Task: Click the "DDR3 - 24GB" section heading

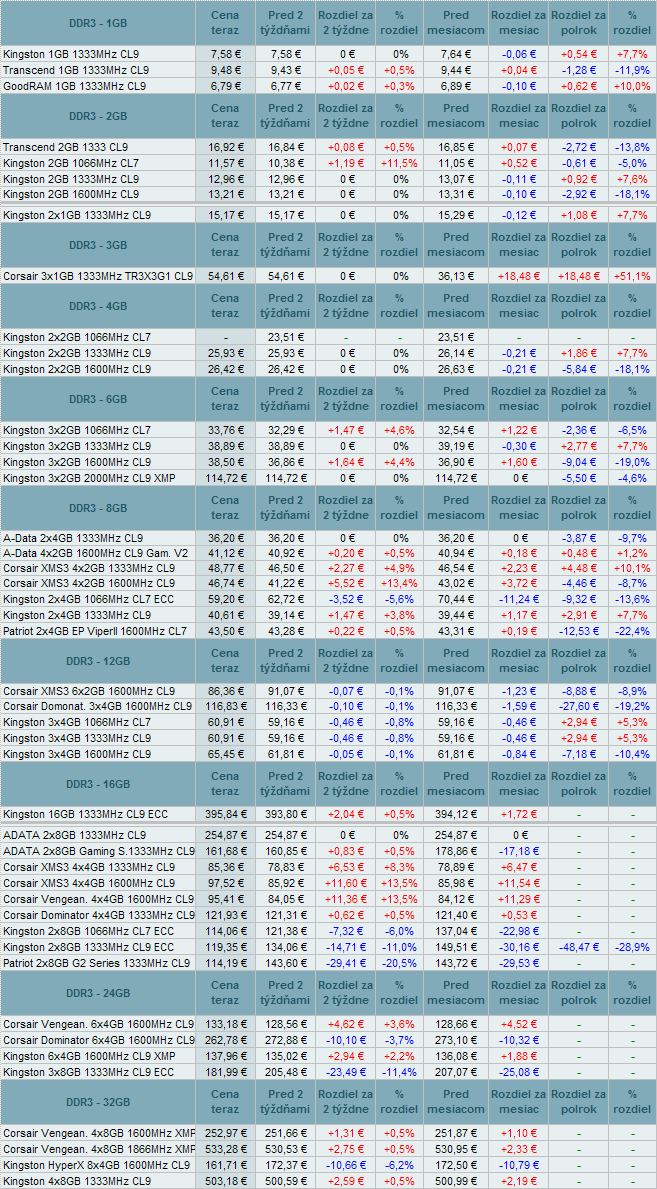Action: tap(98, 993)
